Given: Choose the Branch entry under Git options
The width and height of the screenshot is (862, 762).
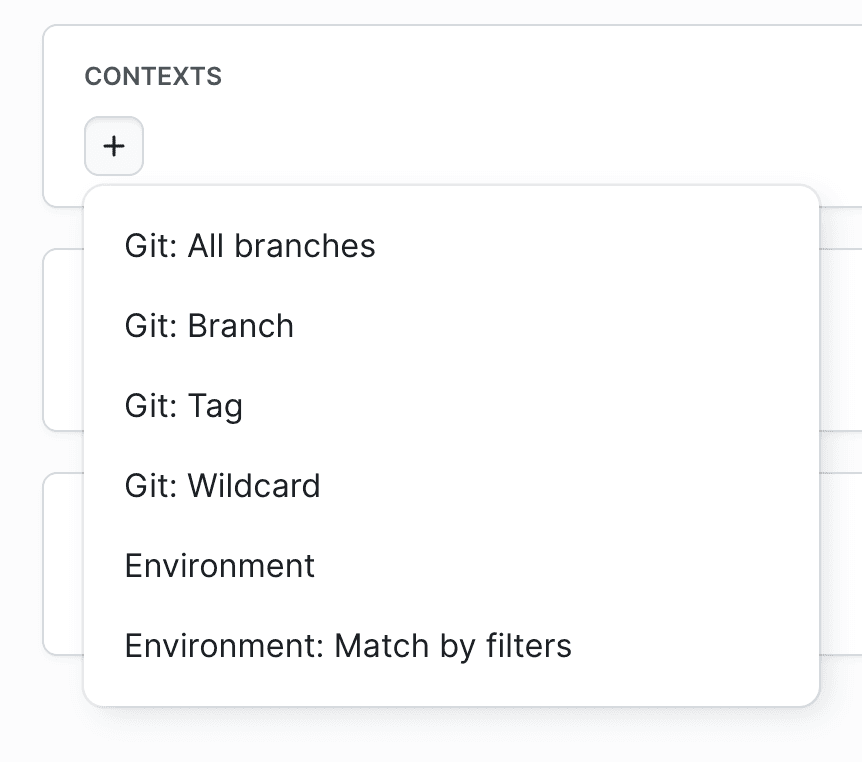Looking at the screenshot, I should pos(209,326).
